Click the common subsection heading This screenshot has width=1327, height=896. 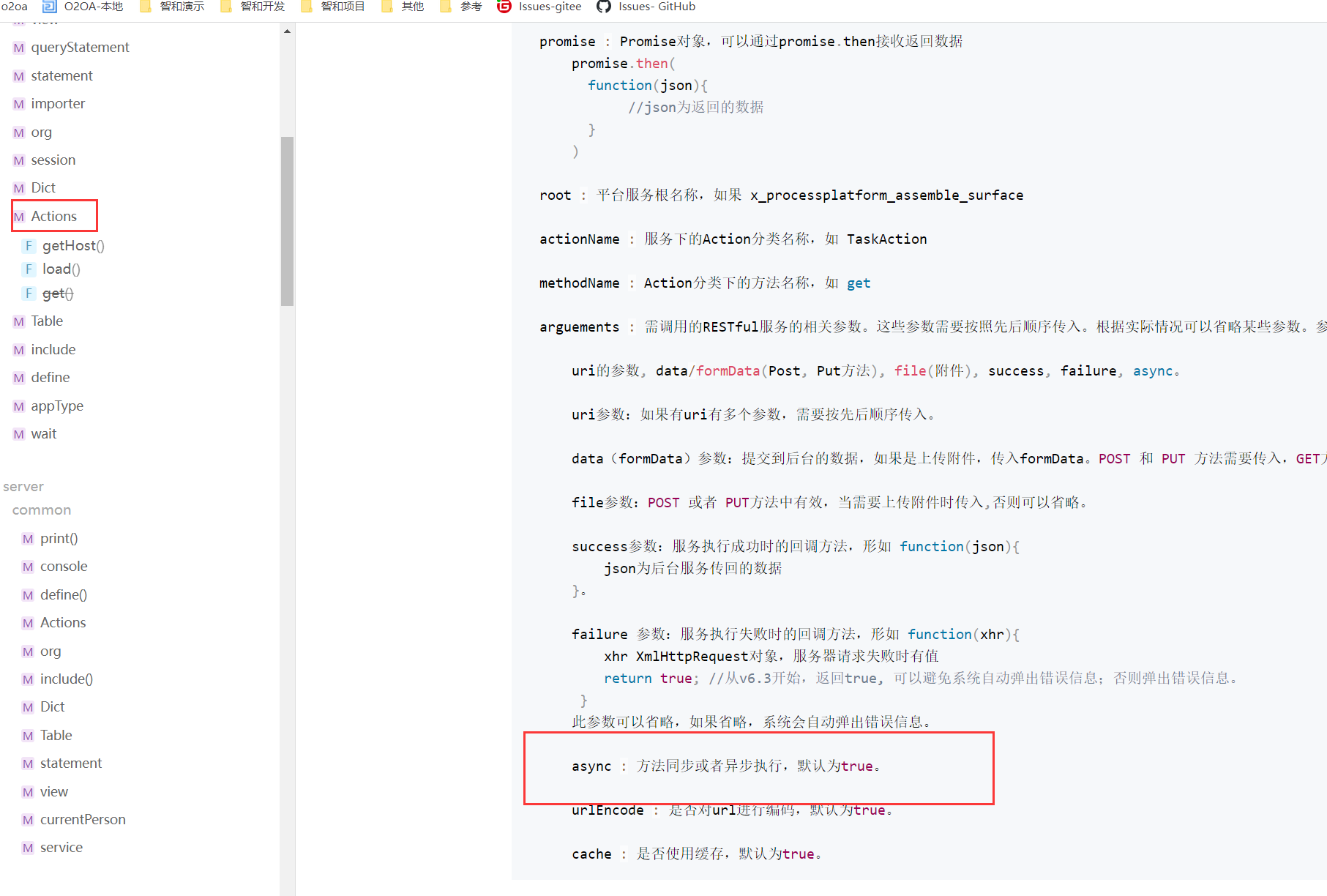coord(42,510)
